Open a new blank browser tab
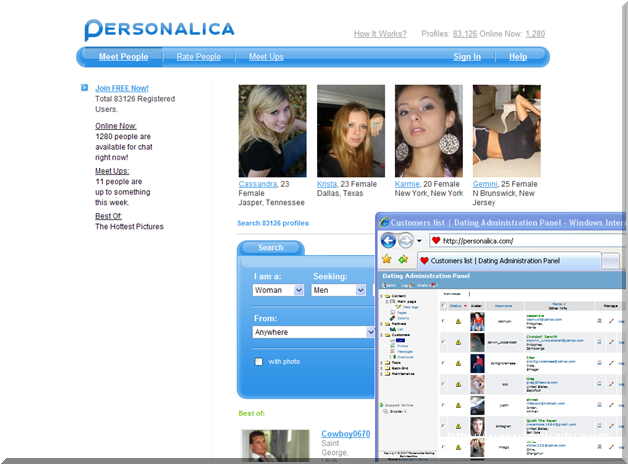 tap(610, 261)
